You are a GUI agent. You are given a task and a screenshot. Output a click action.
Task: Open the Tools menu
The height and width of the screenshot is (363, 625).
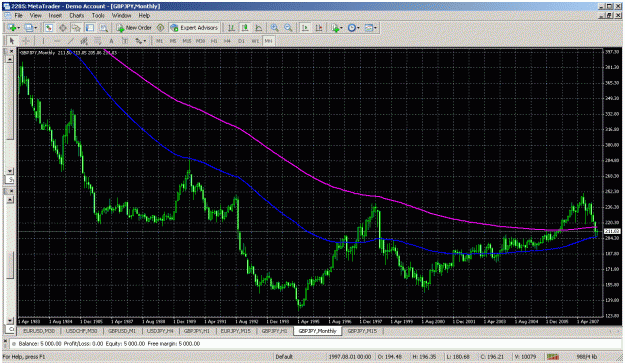point(98,15)
